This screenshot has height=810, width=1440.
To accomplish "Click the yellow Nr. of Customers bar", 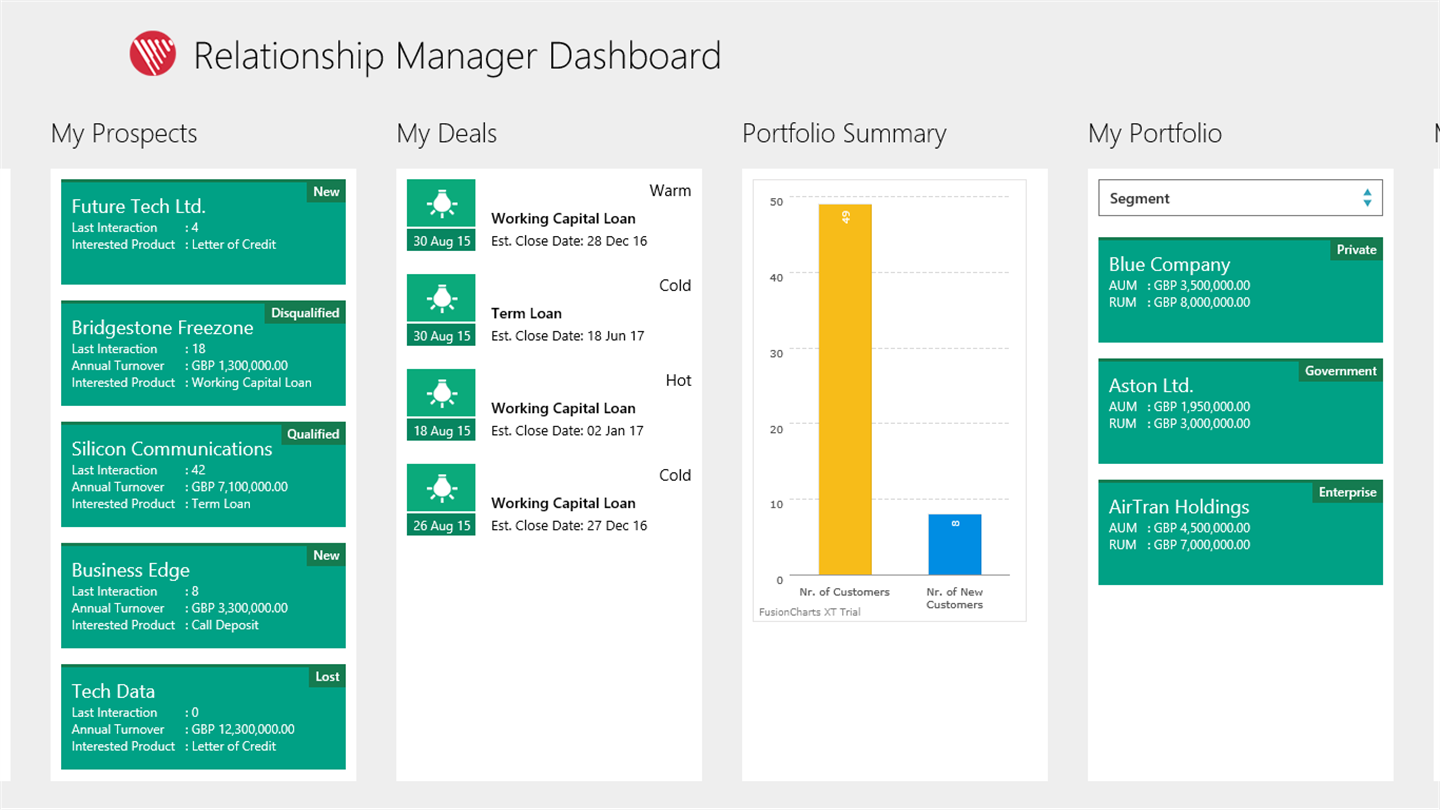I will [x=845, y=390].
